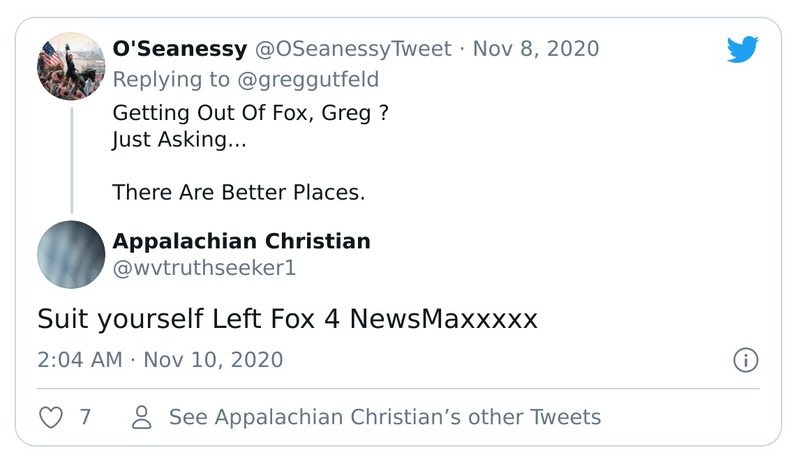The height and width of the screenshot is (464, 799).
Task: Click 'There Are Better Places.' text
Action: point(239,192)
